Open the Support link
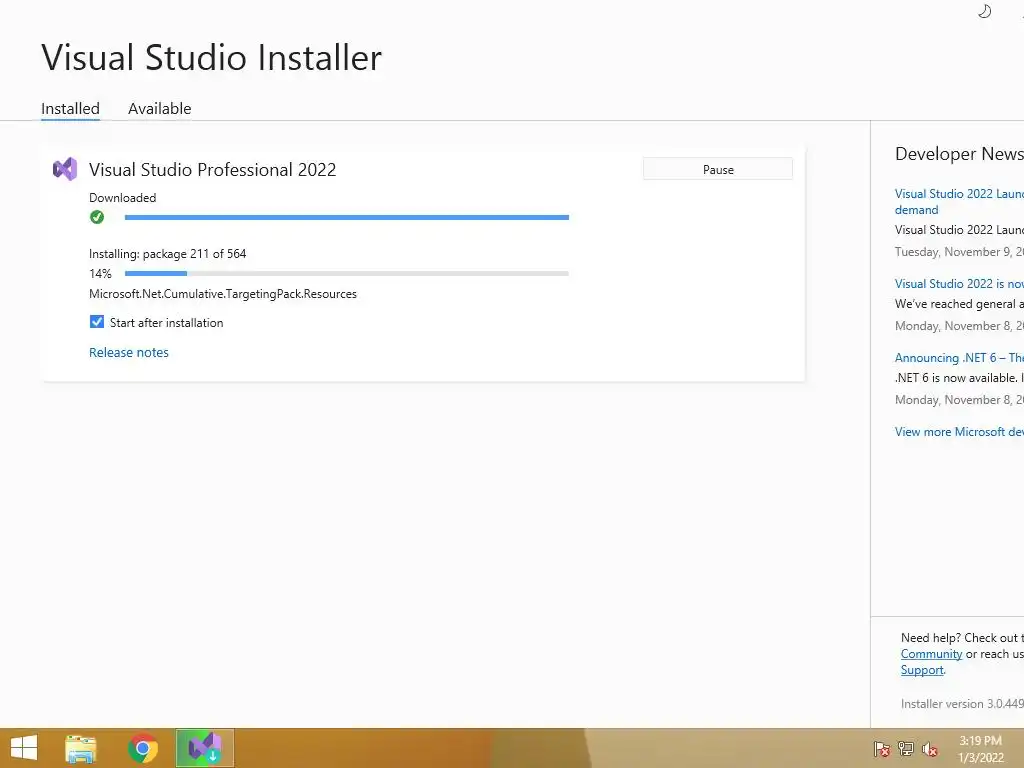 [922, 670]
